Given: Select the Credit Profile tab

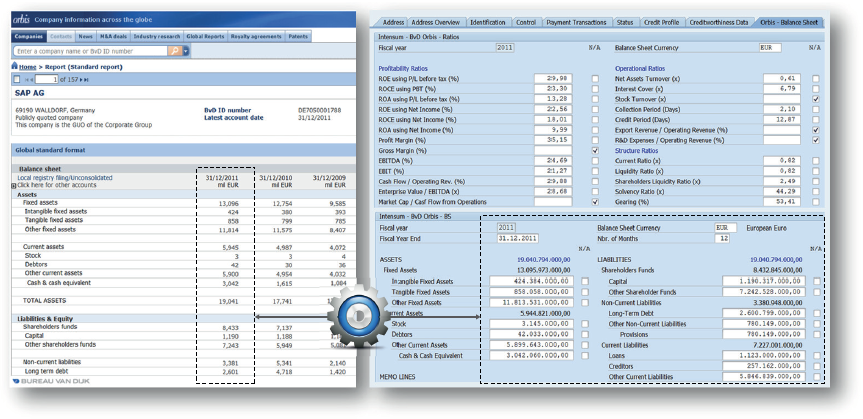Looking at the screenshot, I should point(662,23).
